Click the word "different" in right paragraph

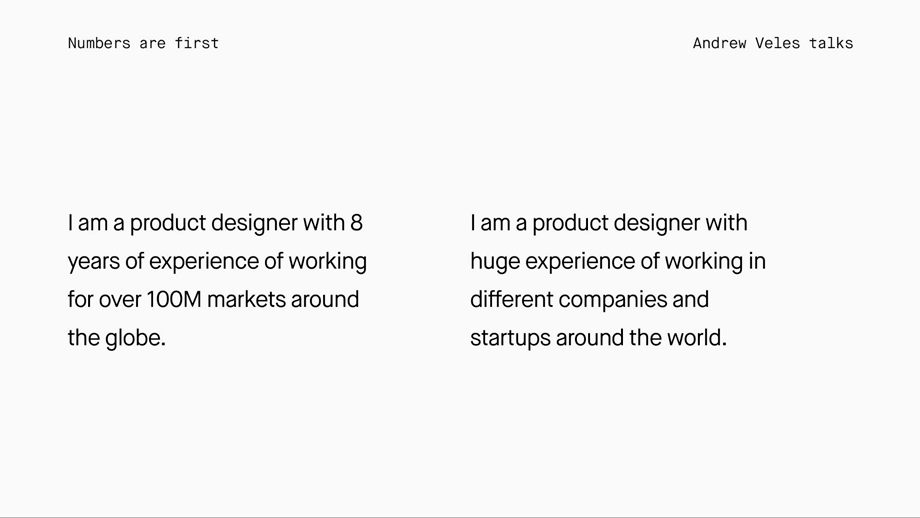pyautogui.click(x=512, y=299)
